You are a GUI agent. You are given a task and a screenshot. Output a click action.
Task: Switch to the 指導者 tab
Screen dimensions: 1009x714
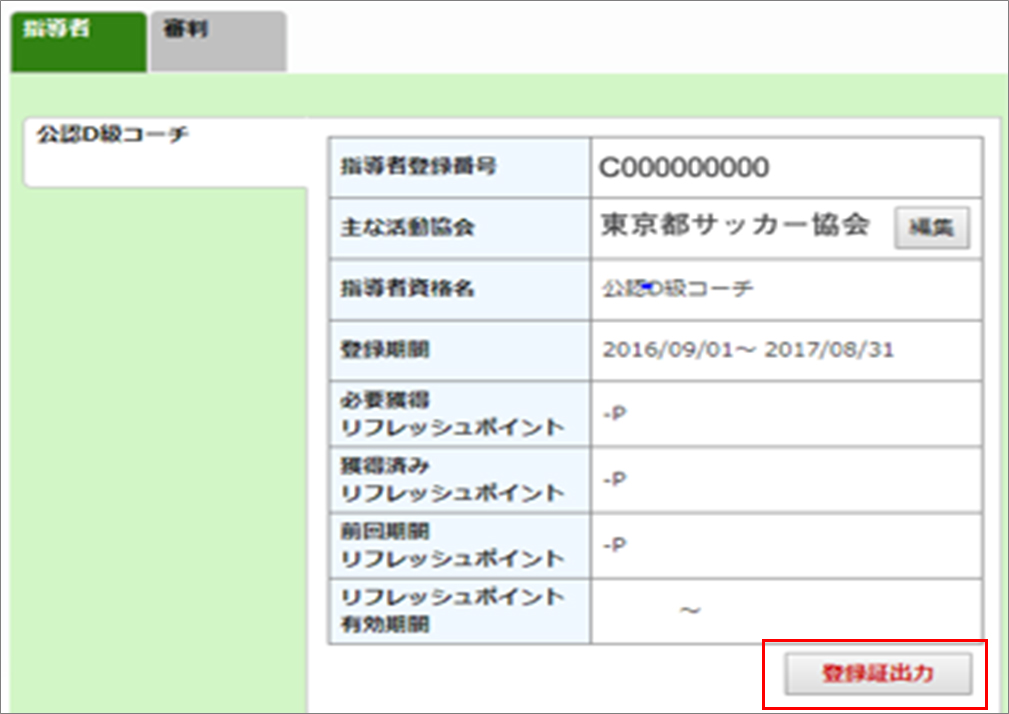pyautogui.click(x=78, y=41)
